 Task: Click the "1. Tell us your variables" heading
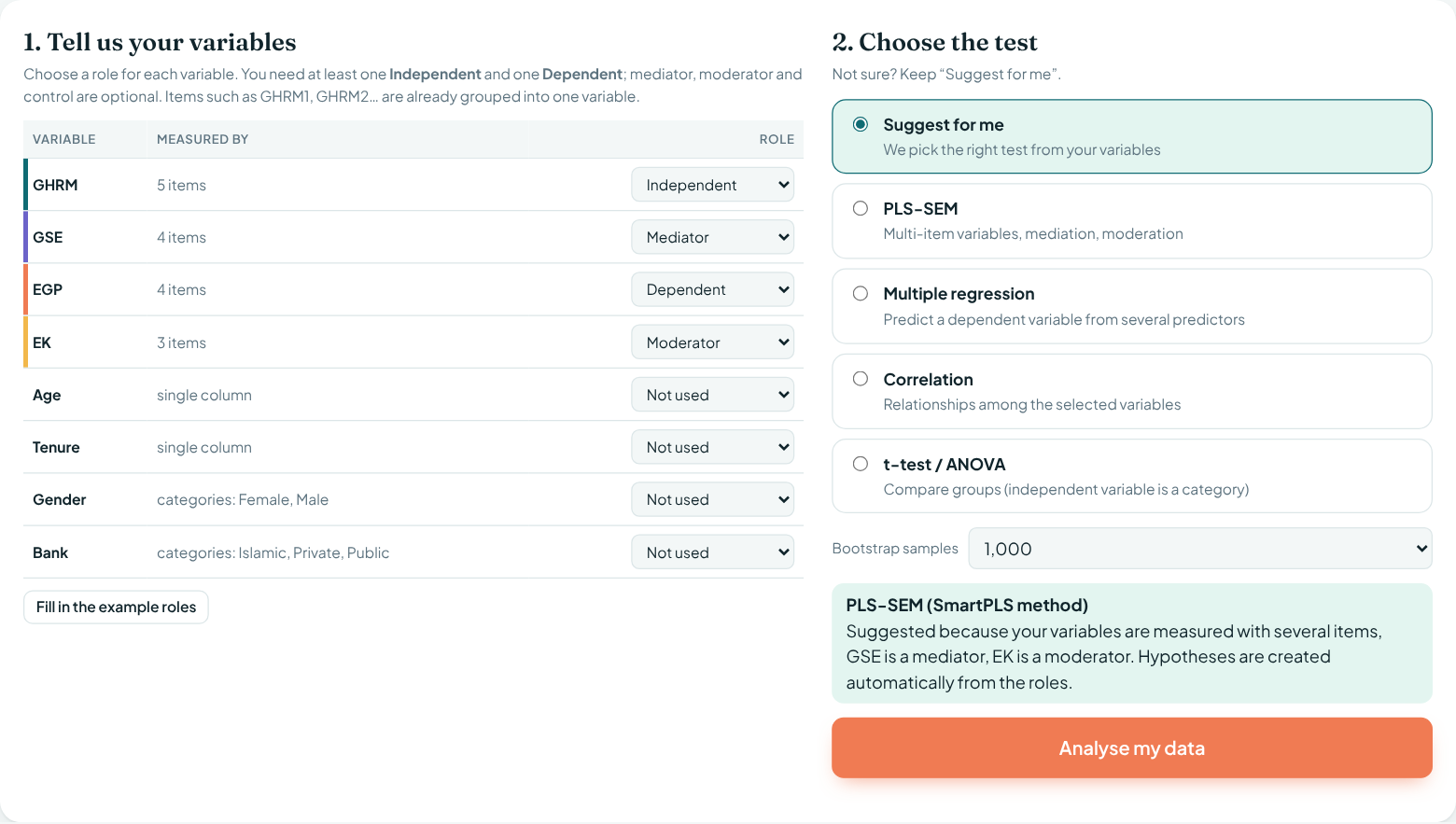[x=160, y=42]
